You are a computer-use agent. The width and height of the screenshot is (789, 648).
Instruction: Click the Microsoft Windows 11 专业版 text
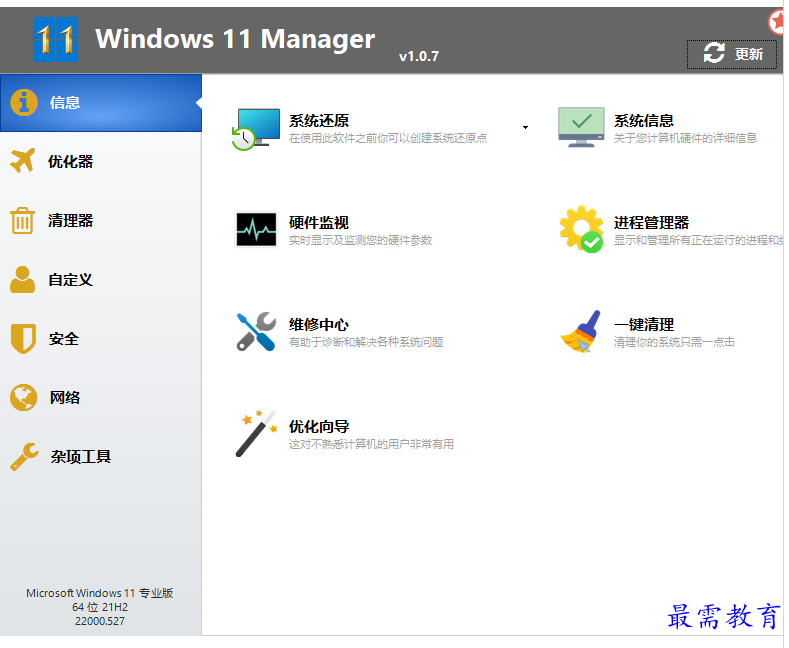click(x=100, y=593)
